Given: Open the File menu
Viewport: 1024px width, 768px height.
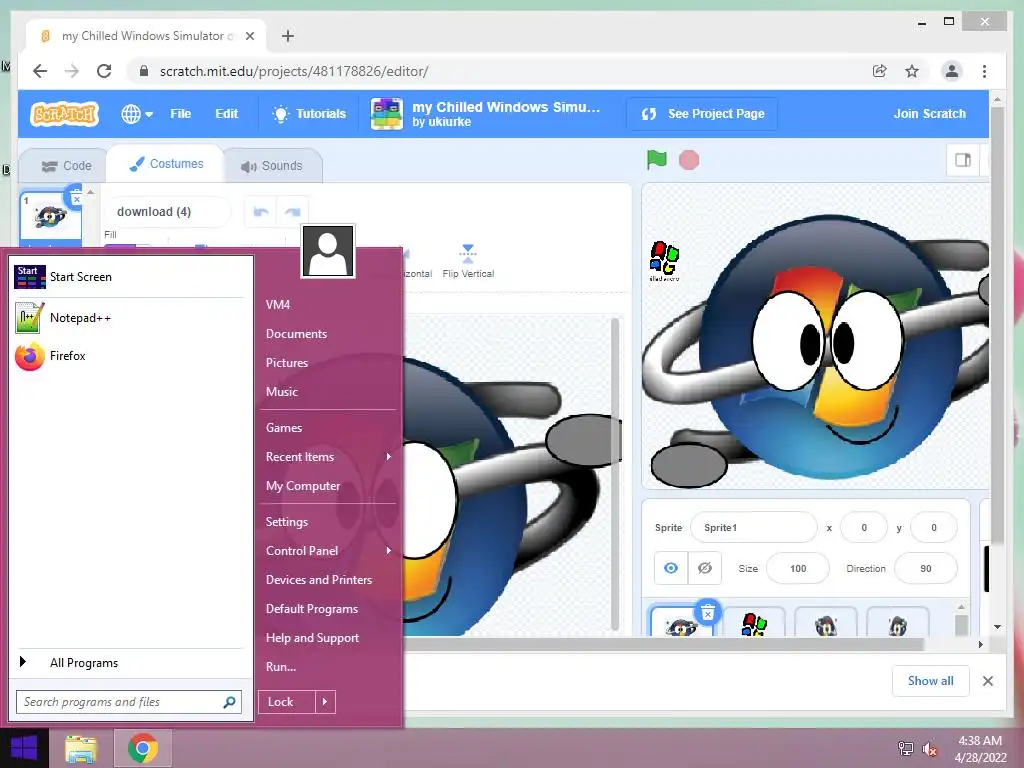Looking at the screenshot, I should (x=180, y=114).
